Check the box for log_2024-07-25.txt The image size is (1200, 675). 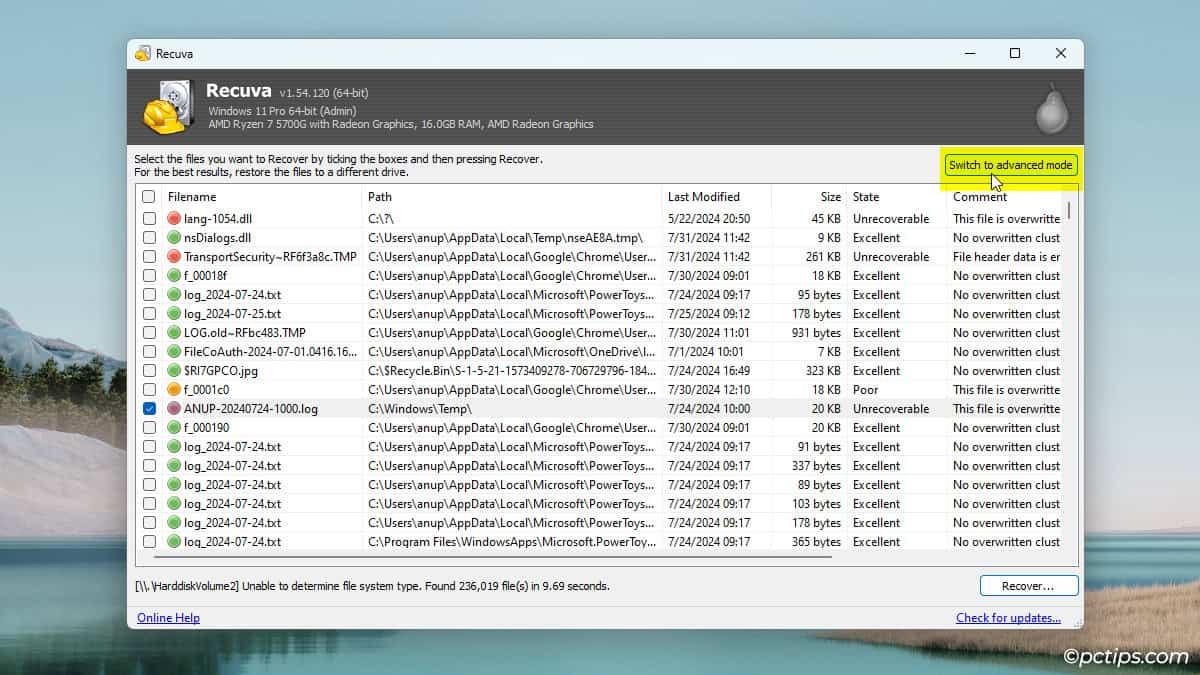pyautogui.click(x=149, y=314)
